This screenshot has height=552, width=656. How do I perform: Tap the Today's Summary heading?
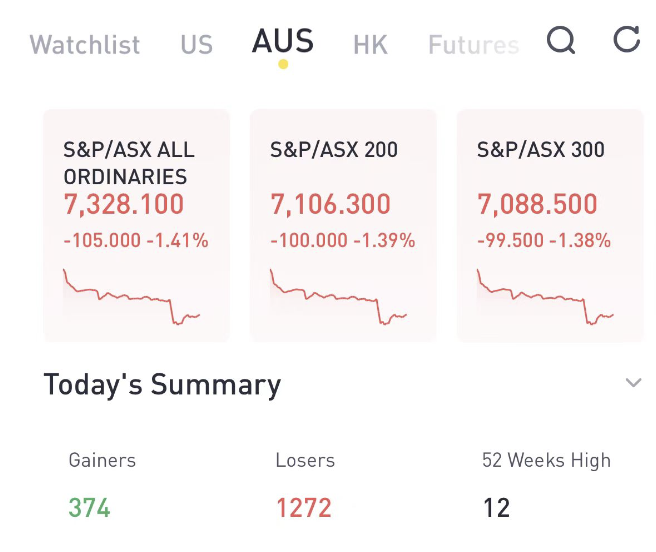(x=162, y=385)
